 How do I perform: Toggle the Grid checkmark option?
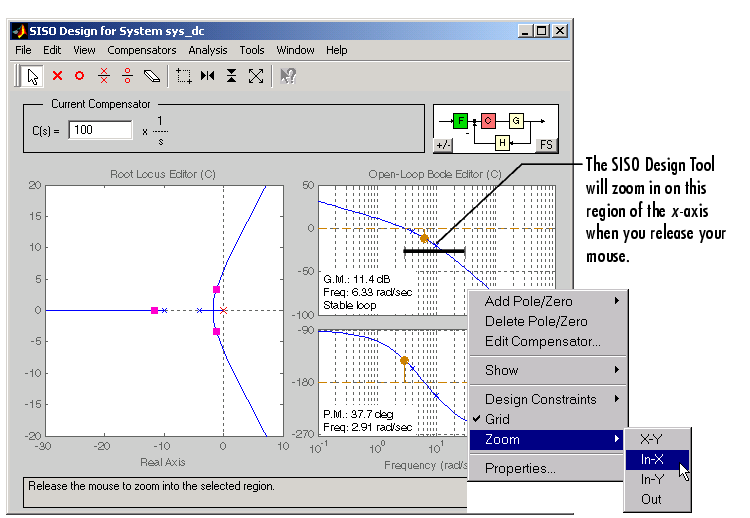coord(548,419)
